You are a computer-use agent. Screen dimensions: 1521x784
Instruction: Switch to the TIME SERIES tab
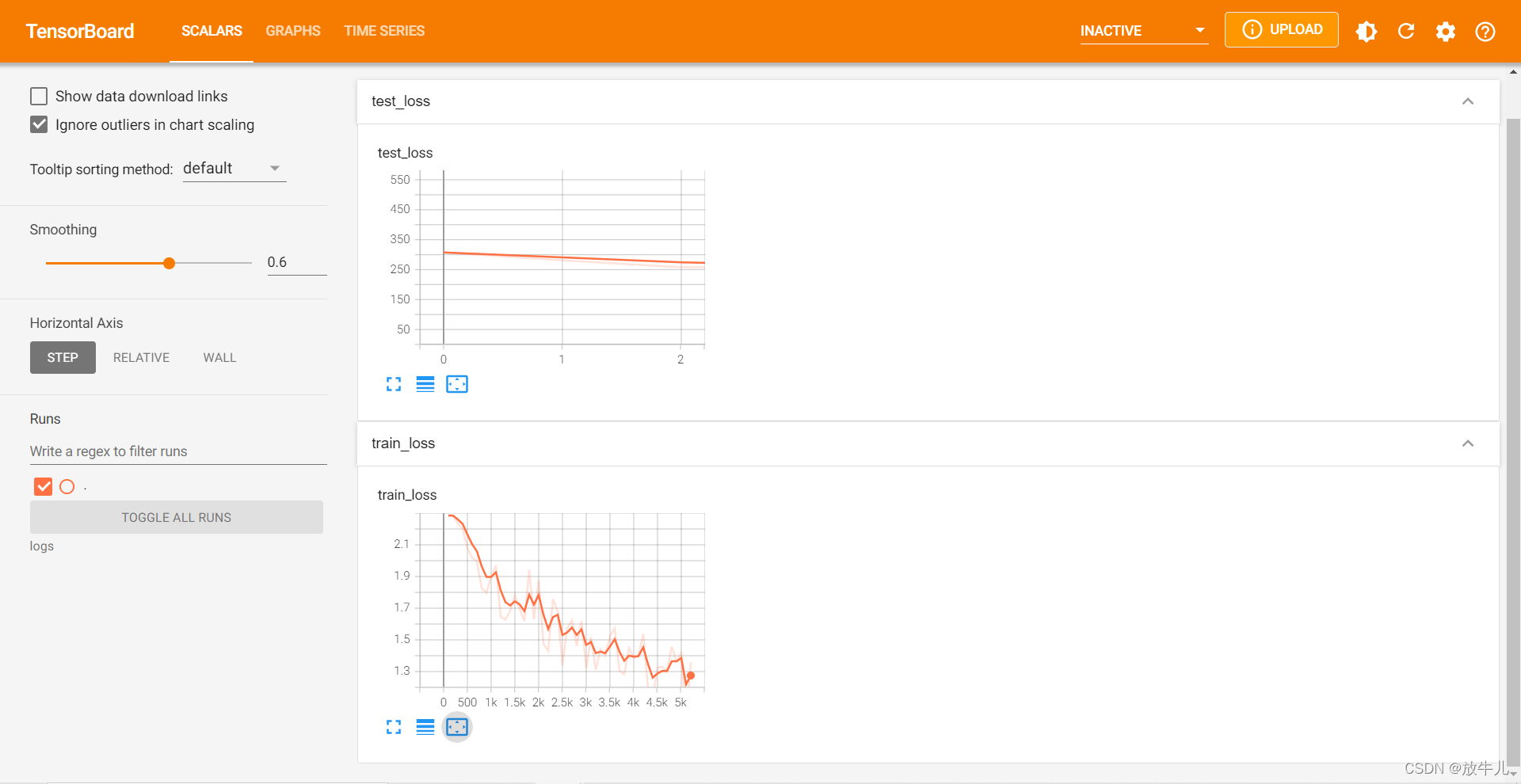click(x=384, y=31)
